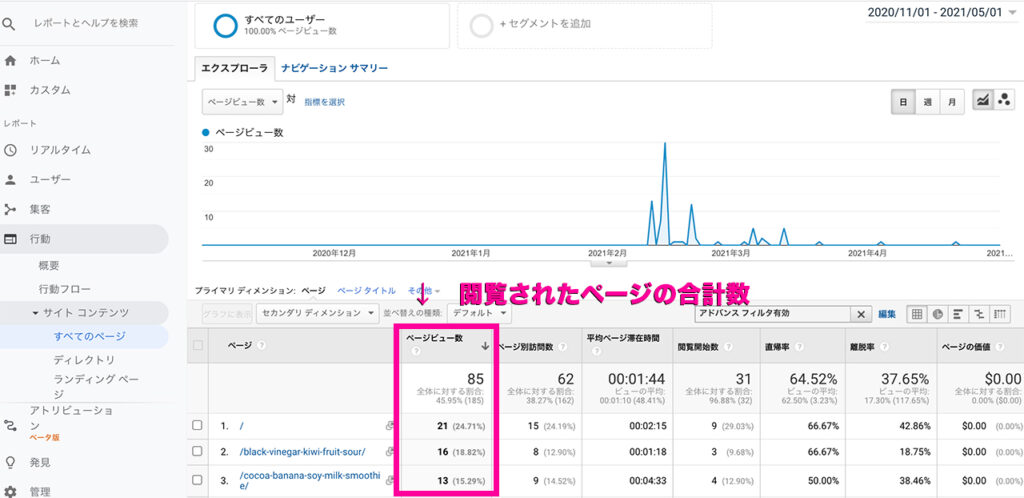The image size is (1024, 498).
Task: Click the Acquisition arrows icon
Action: coord(10,210)
